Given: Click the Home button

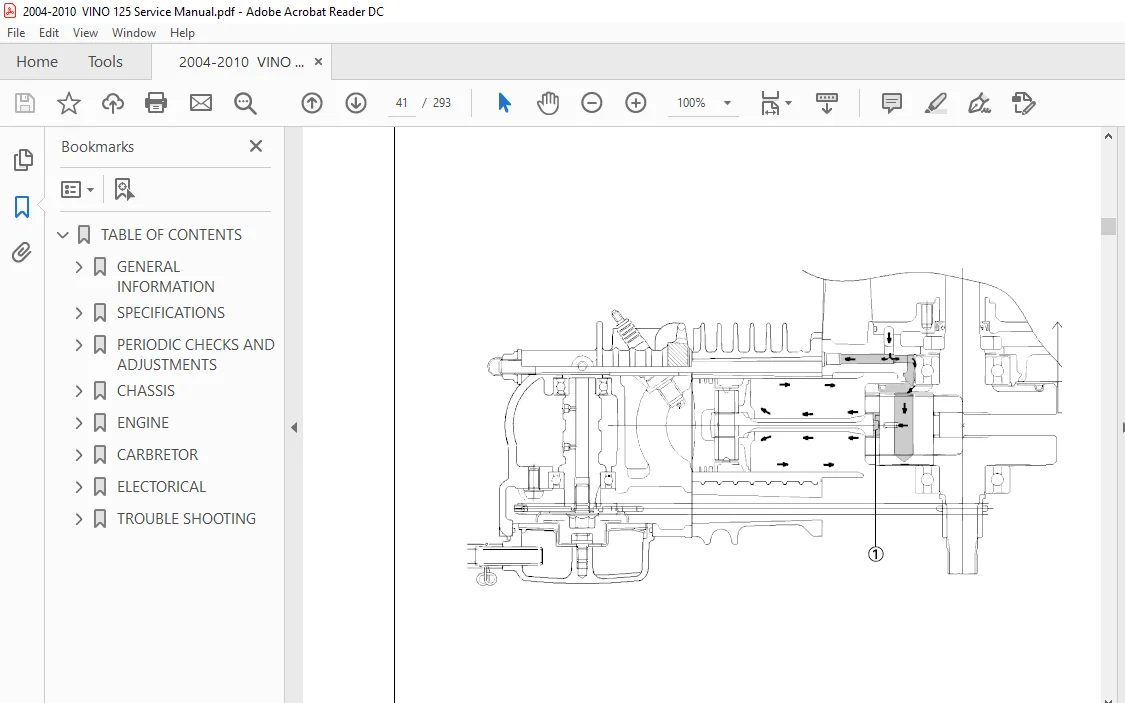Looking at the screenshot, I should coord(37,62).
